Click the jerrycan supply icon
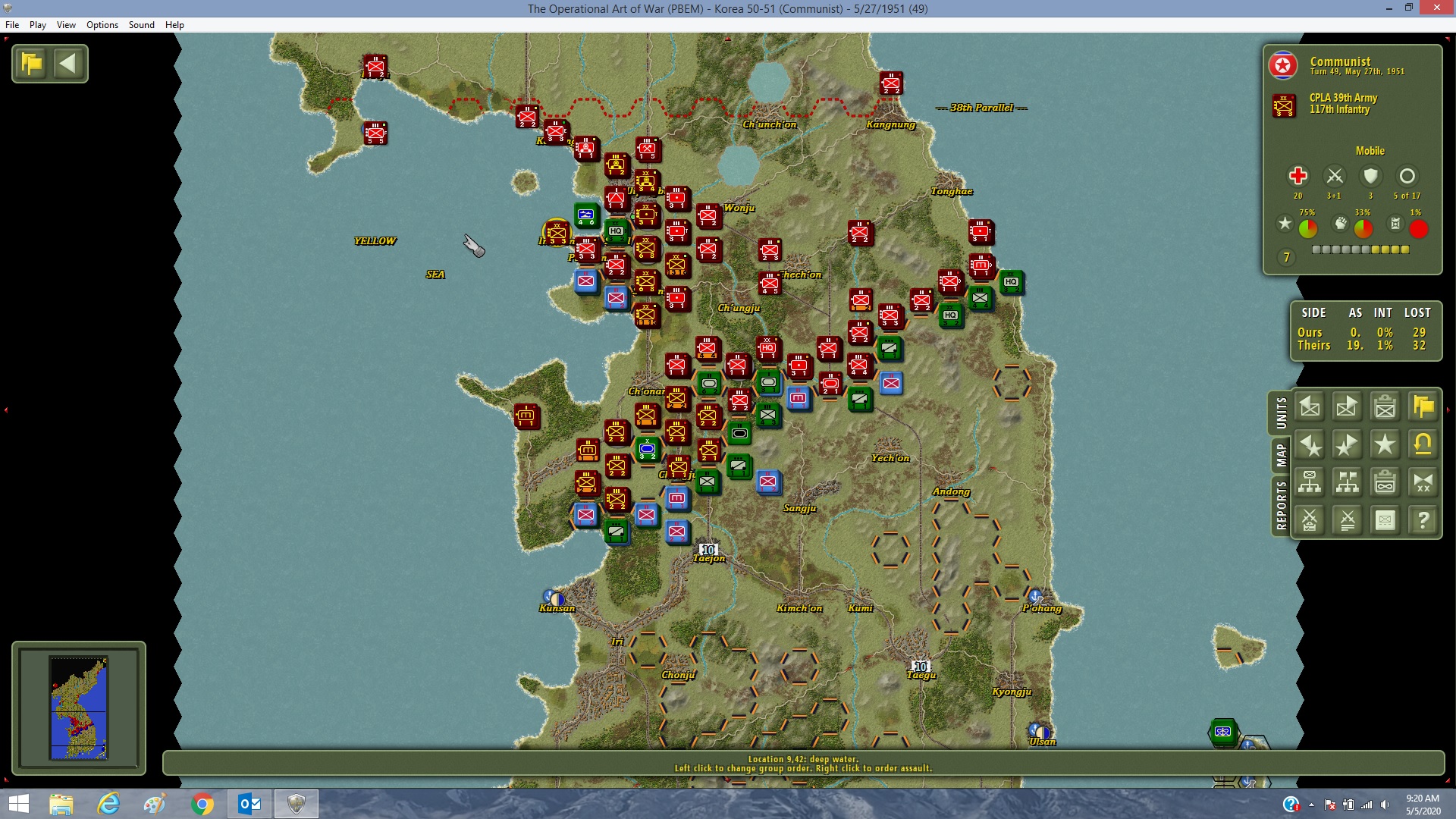The width and height of the screenshot is (1456, 819). coord(1395,224)
